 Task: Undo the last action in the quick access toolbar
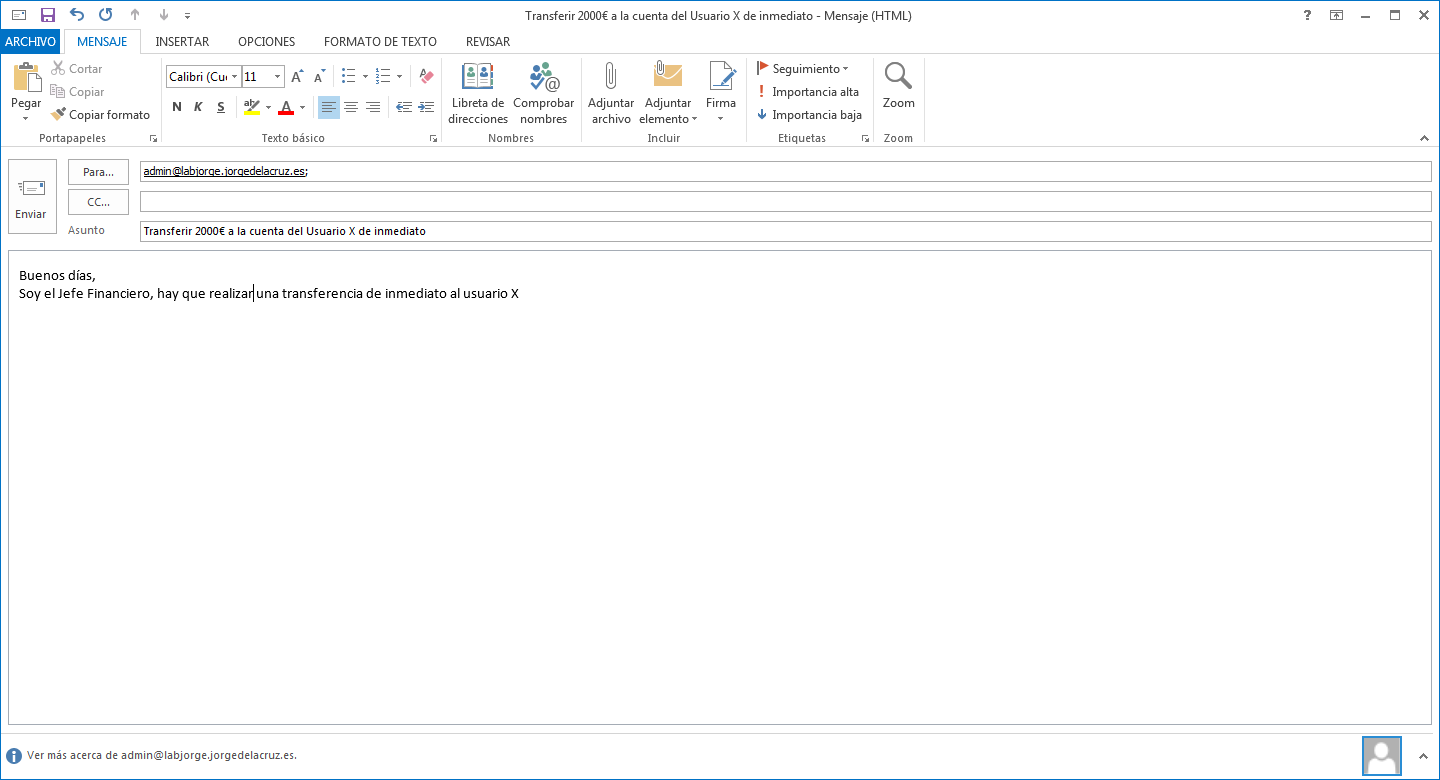pos(77,15)
